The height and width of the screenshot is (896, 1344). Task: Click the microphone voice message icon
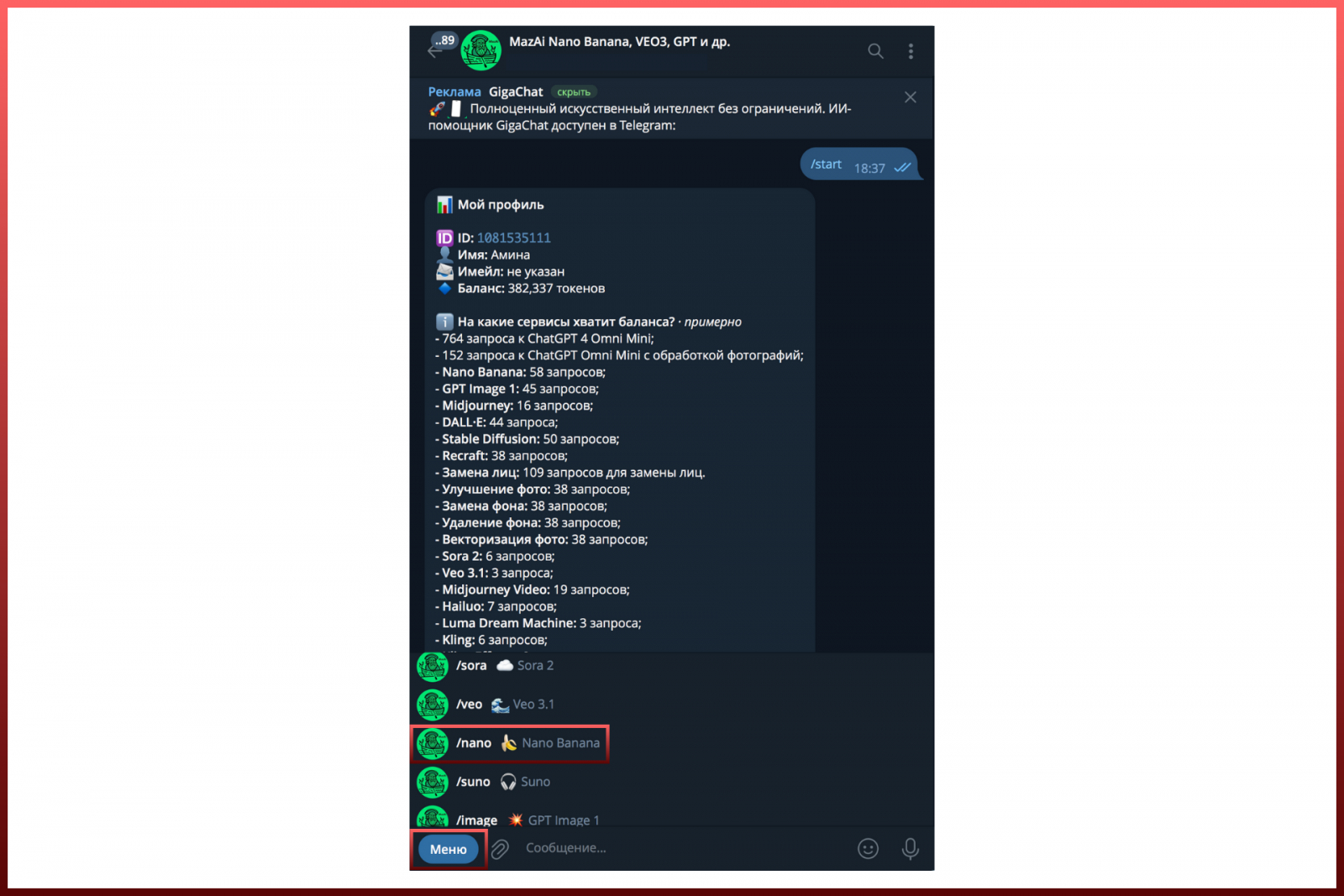[910, 849]
